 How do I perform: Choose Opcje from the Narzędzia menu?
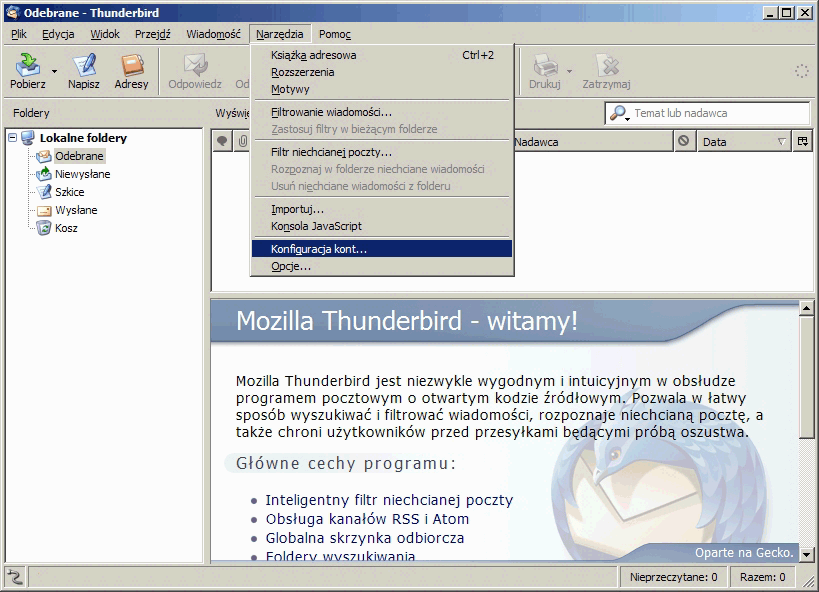click(x=291, y=267)
